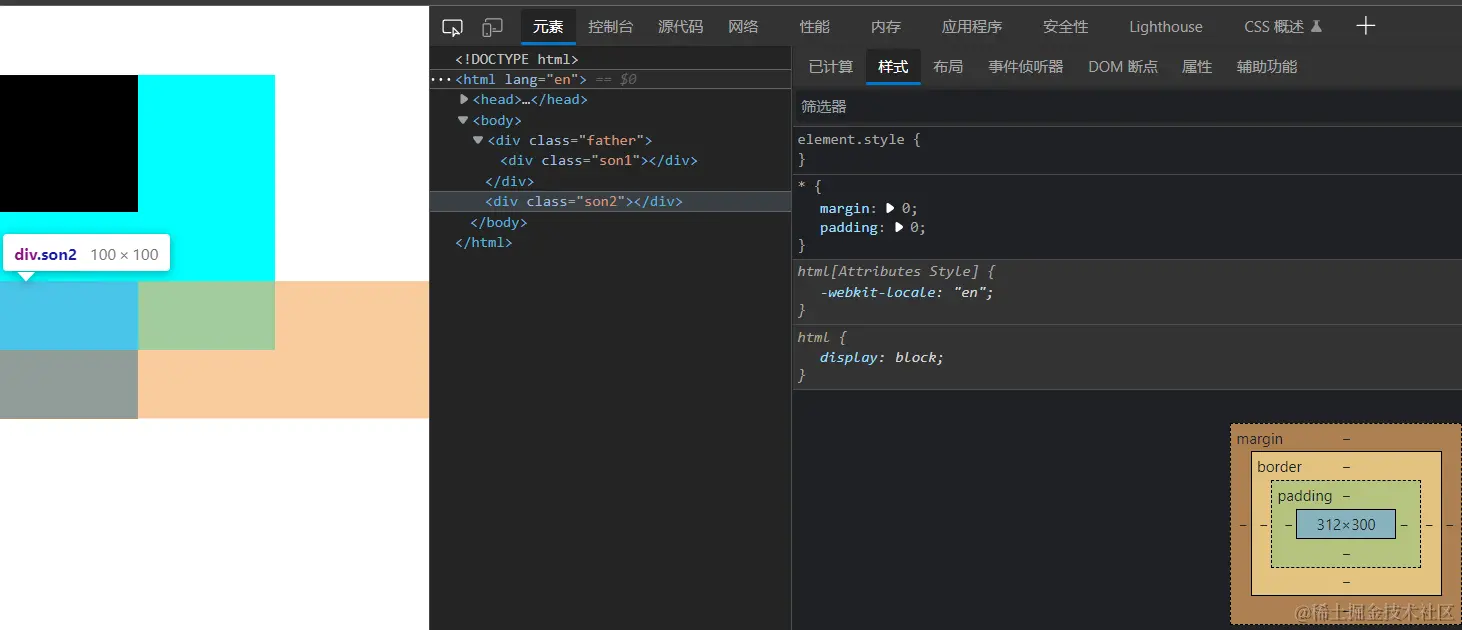Expand the padding shorthand property
The height and width of the screenshot is (630, 1462).
(x=899, y=227)
